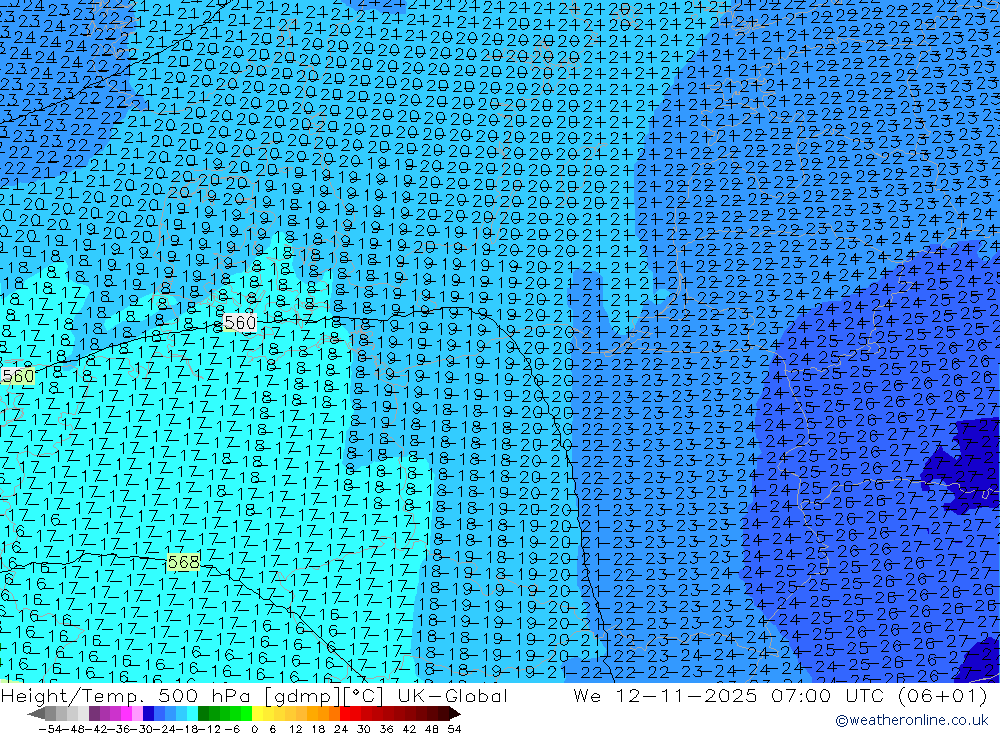Click the 560 label near the map center
This screenshot has width=1000, height=733.
click(240, 323)
